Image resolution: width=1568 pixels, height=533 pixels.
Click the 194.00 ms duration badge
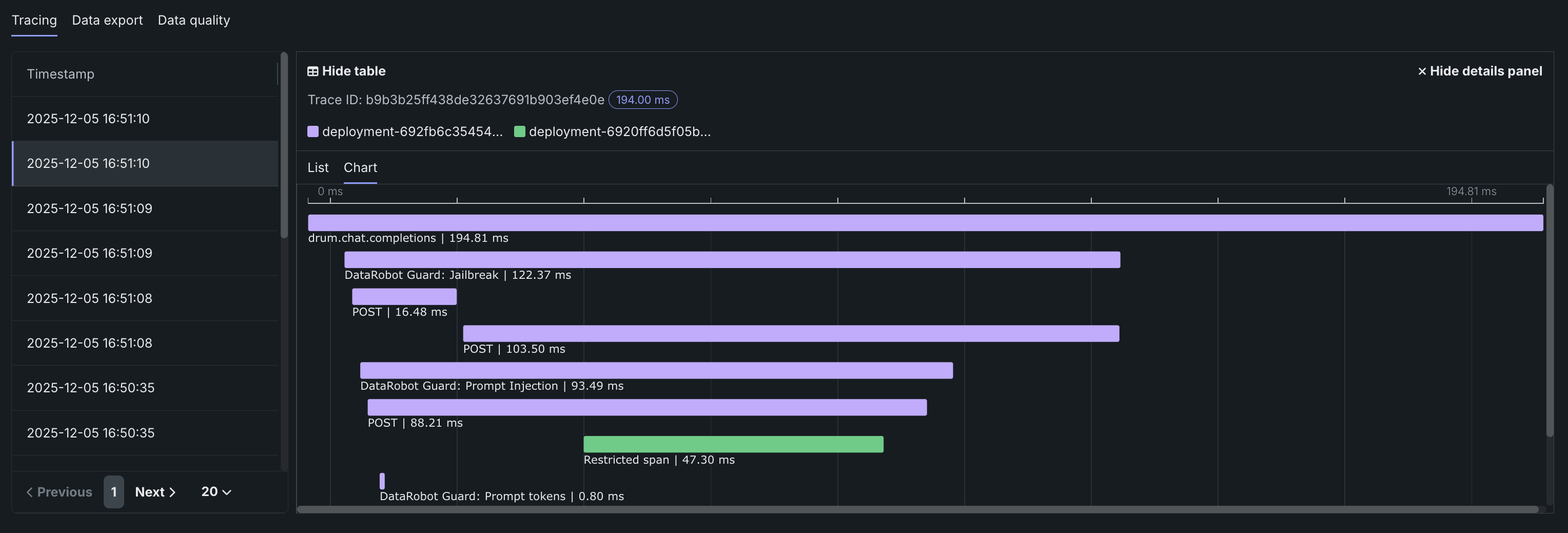(x=642, y=100)
